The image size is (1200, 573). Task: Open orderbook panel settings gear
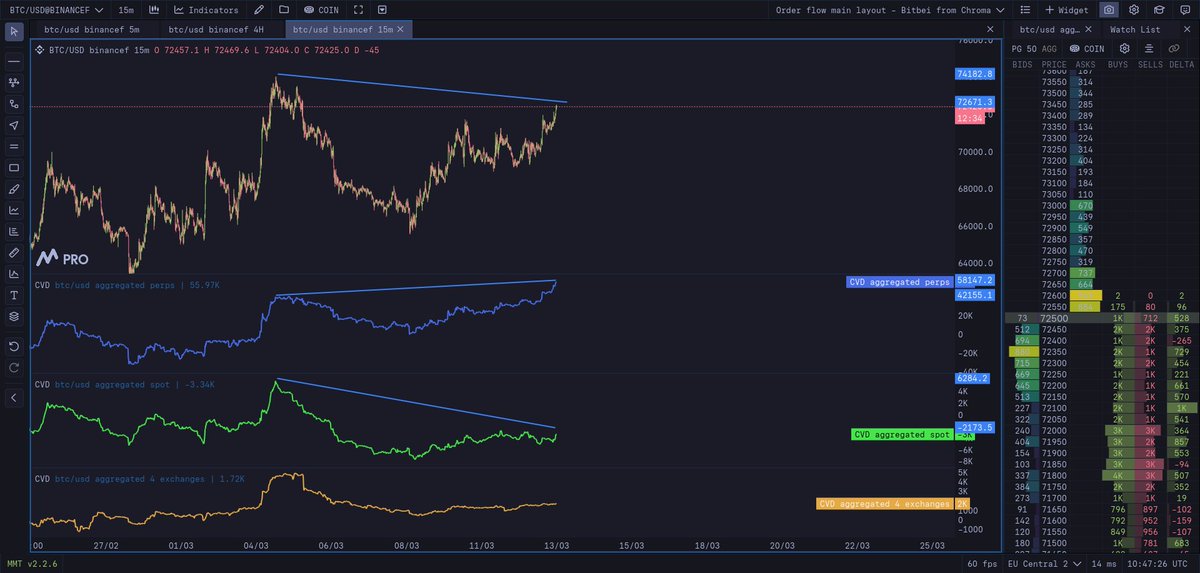1124,48
